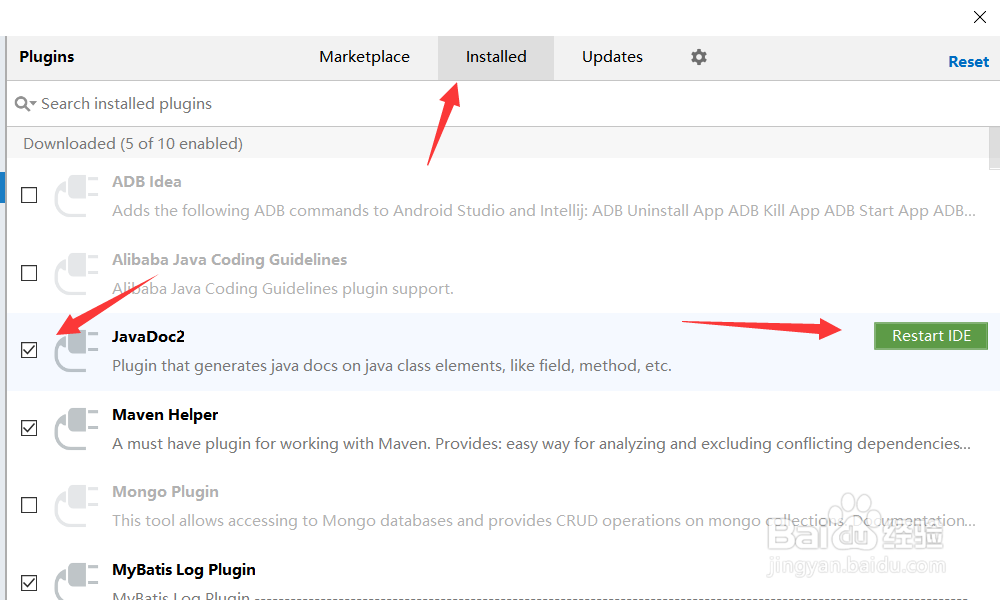
Task: Enable the Mongo Plugin checkbox
Action: click(x=29, y=505)
